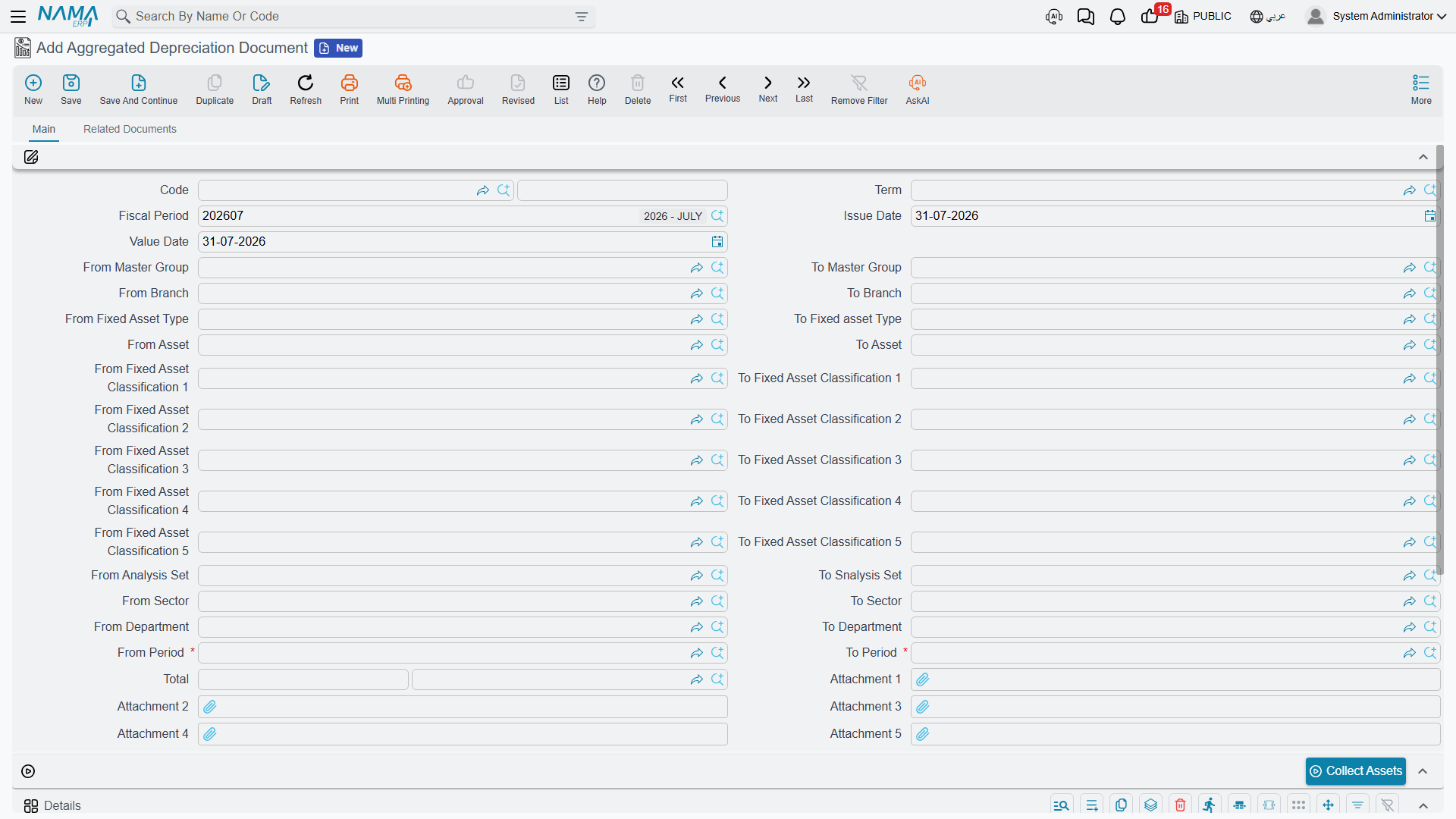Switch language to Arabic
The height and width of the screenshot is (819, 1456).
point(1268,16)
